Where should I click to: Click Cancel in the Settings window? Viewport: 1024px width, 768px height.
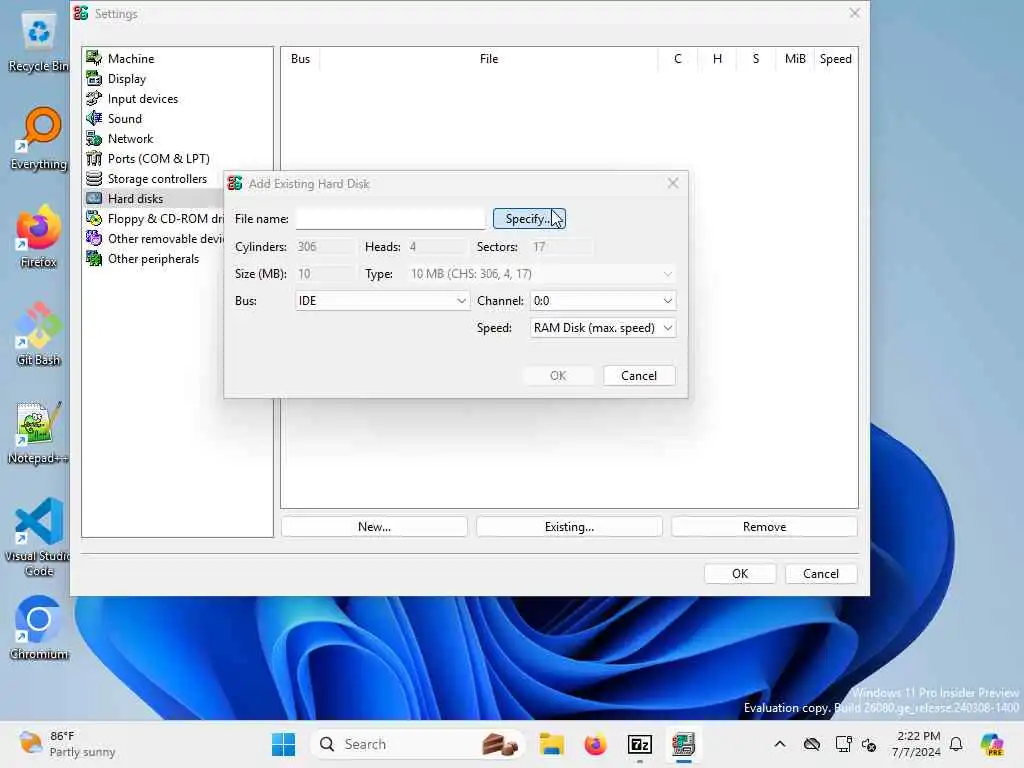click(821, 573)
